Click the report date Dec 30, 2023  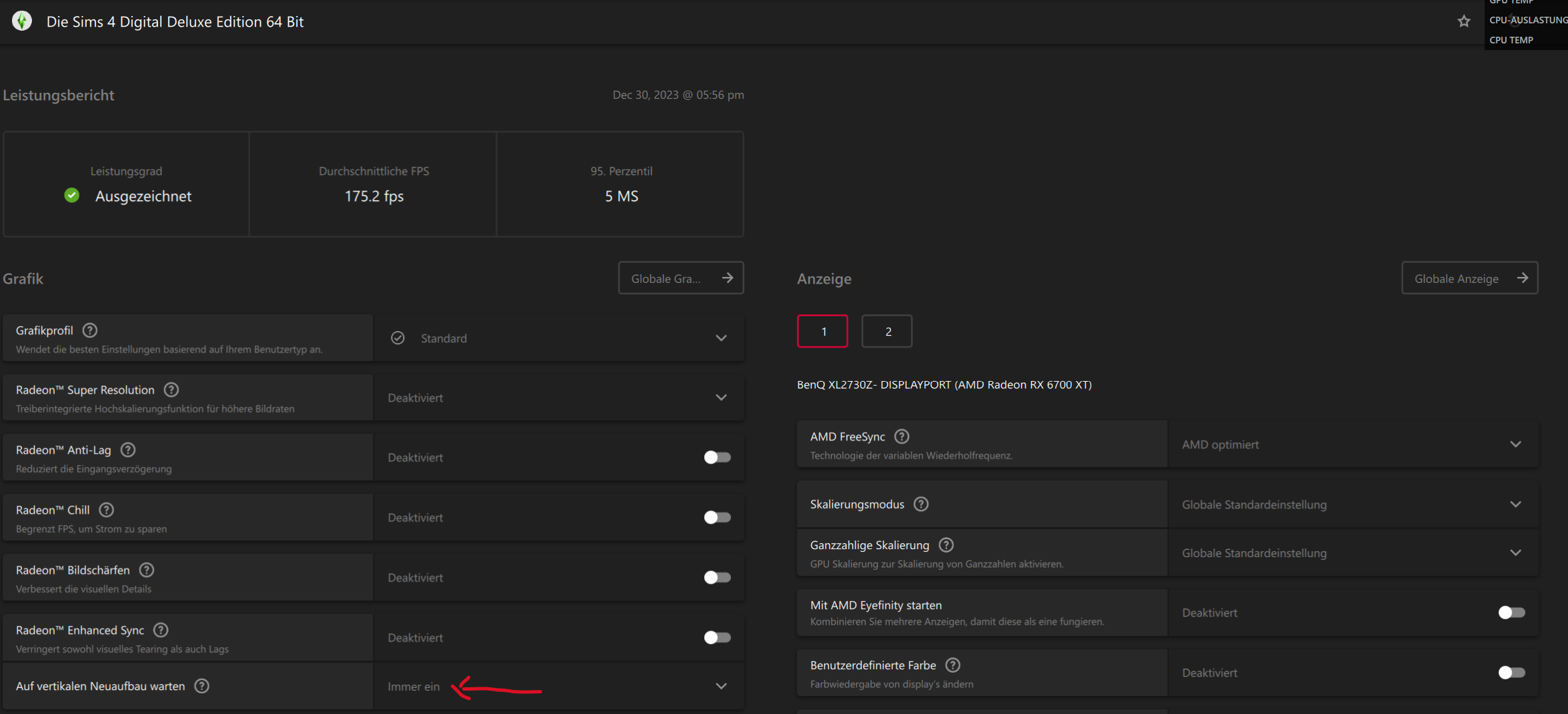pyautogui.click(x=678, y=95)
